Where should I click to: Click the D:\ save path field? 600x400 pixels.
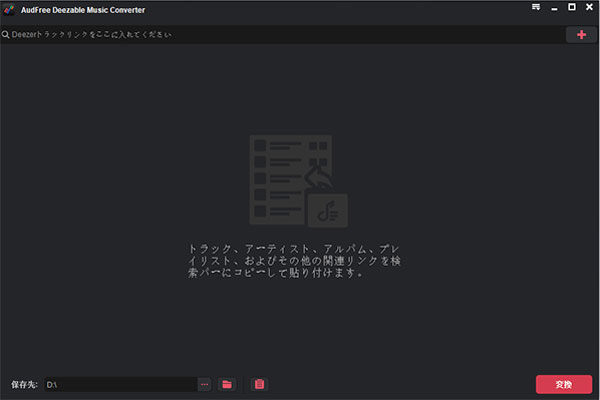click(x=121, y=384)
